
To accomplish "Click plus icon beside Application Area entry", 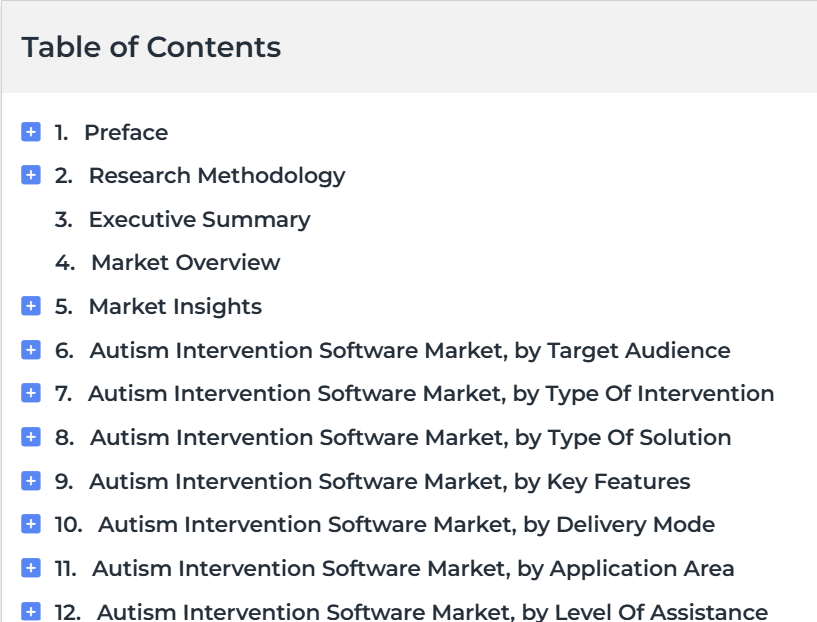I will point(31,567).
